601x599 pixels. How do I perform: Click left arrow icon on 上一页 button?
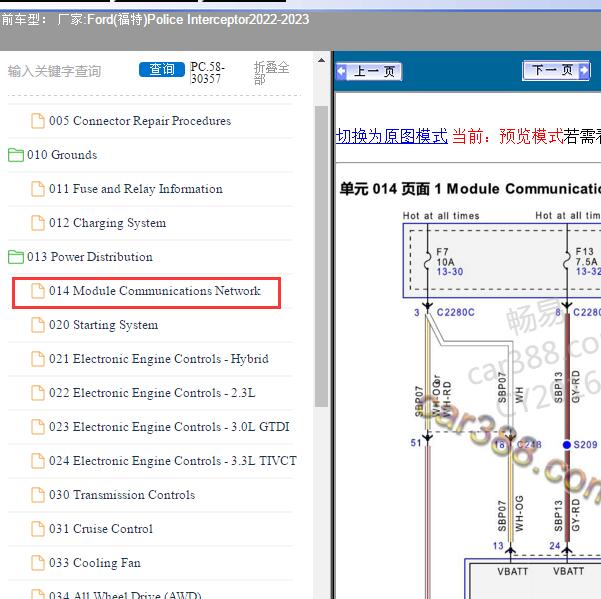click(x=341, y=71)
